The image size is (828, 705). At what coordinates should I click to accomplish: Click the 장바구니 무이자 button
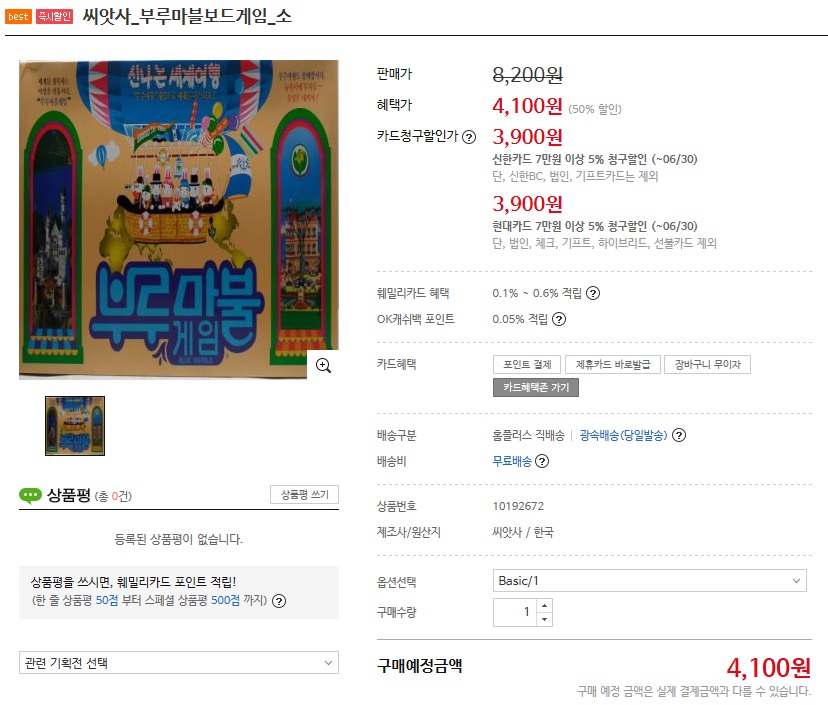708,364
